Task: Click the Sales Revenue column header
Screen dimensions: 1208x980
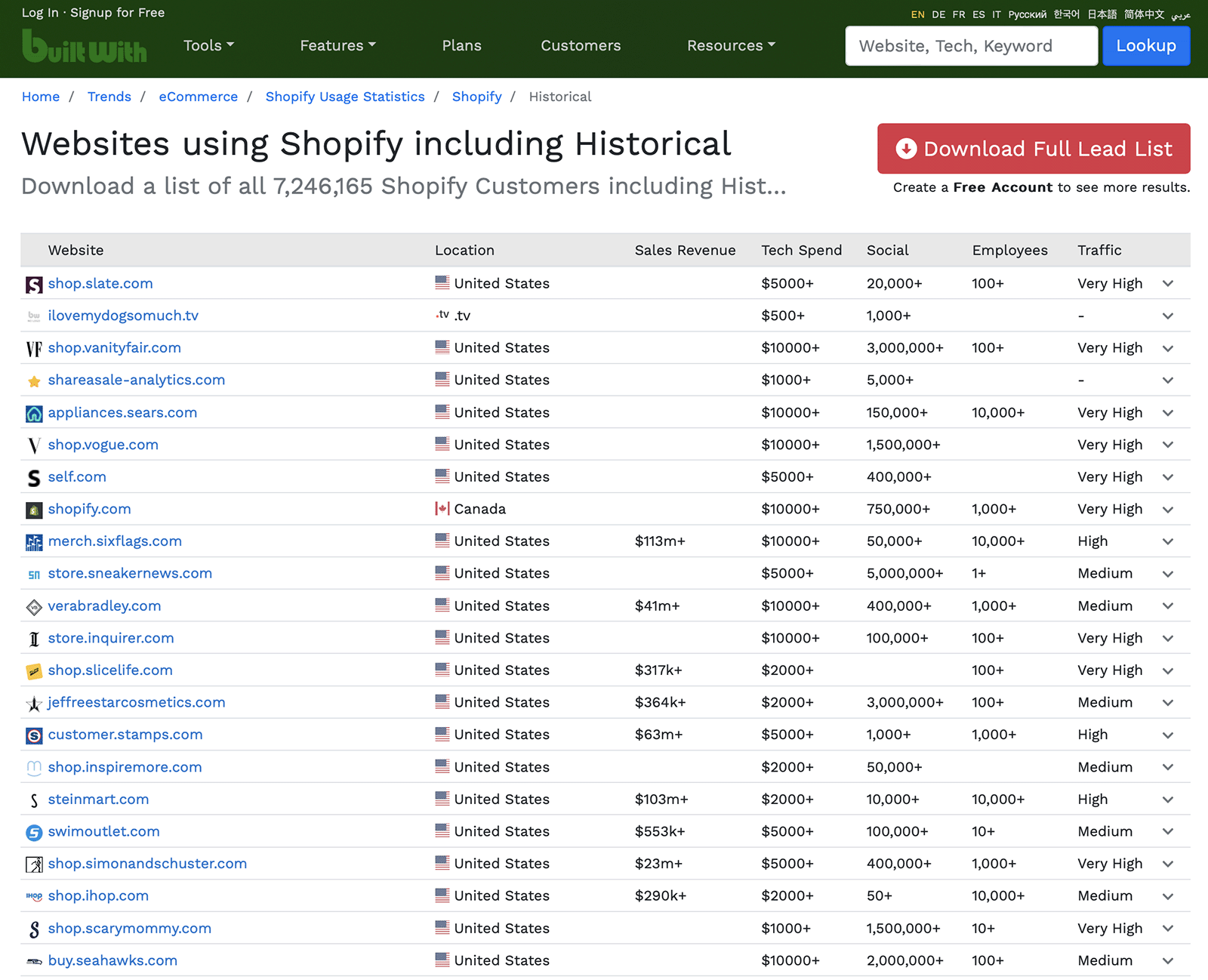Action: pyautogui.click(x=685, y=250)
